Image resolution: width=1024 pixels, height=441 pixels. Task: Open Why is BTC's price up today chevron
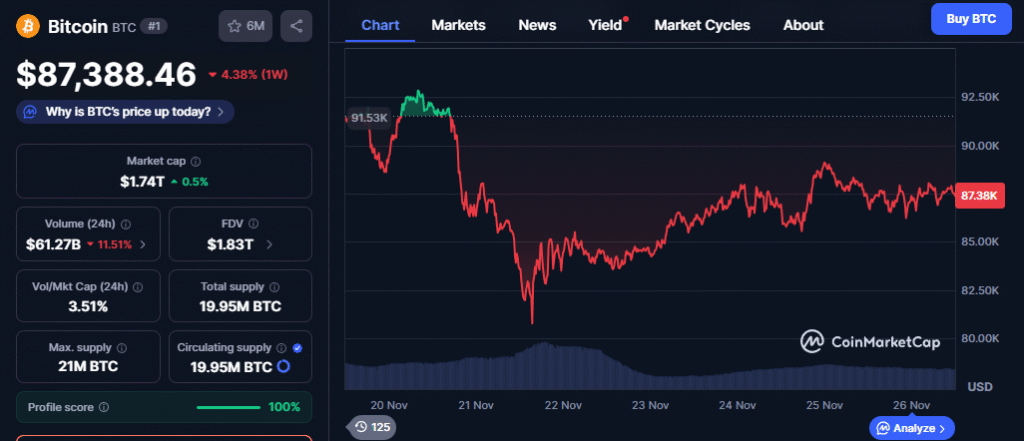(x=221, y=112)
